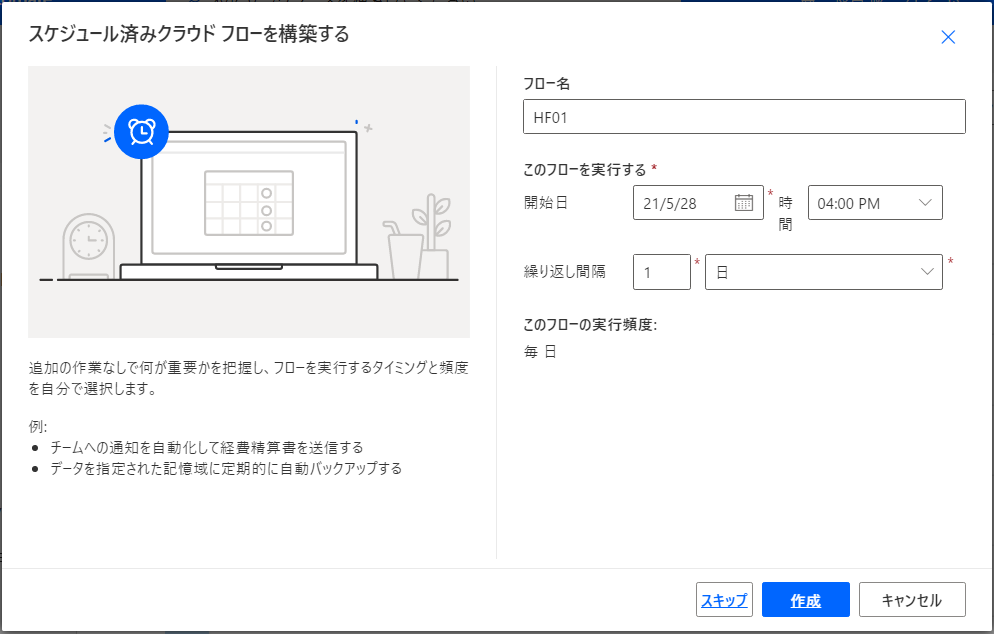
Task: Click the blue 作成 button
Action: (x=805, y=600)
